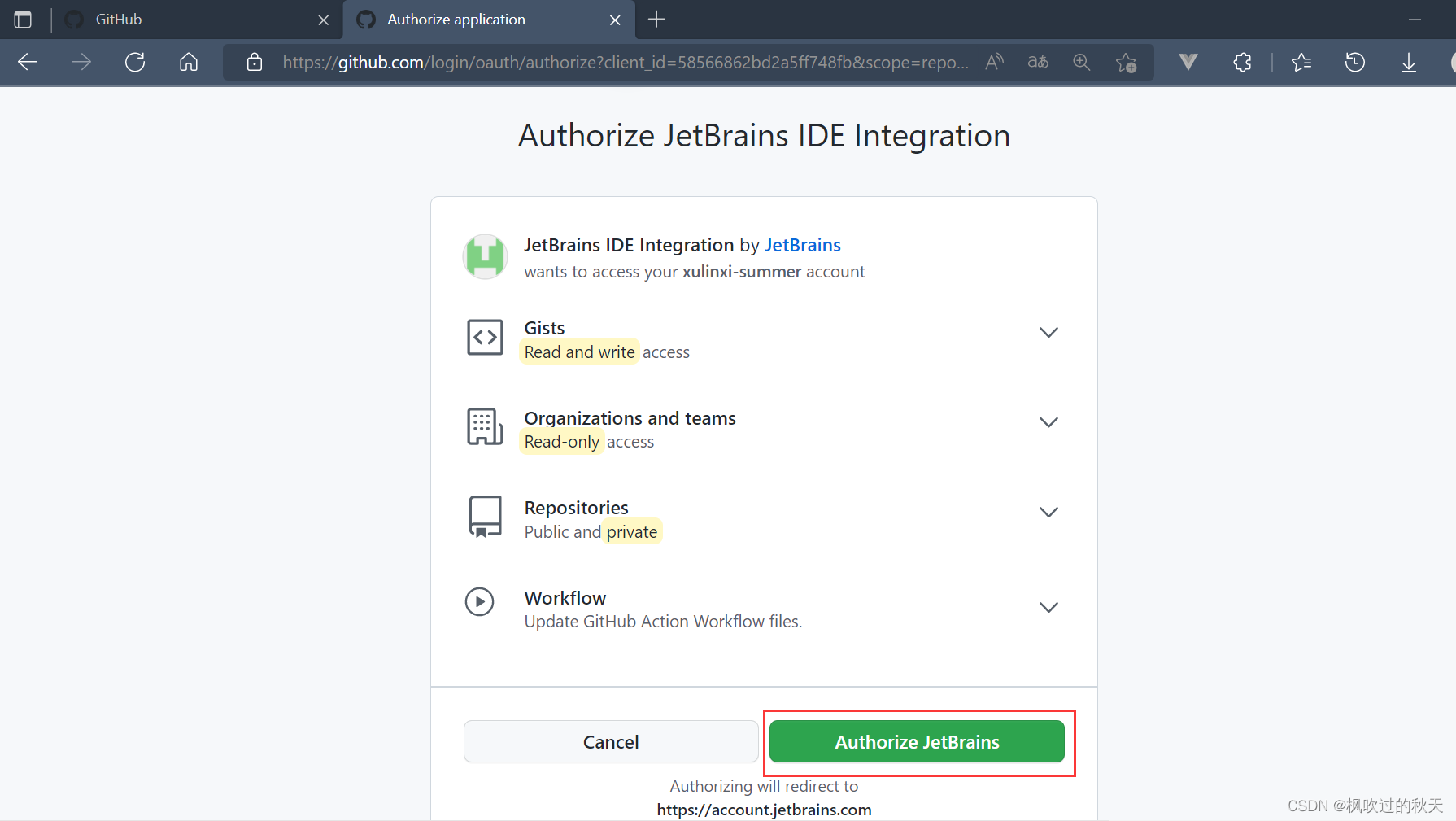This screenshot has height=821, width=1456.
Task: Click the 'Authorize JetBrains IDE Integration' heading
Action: pos(764,136)
